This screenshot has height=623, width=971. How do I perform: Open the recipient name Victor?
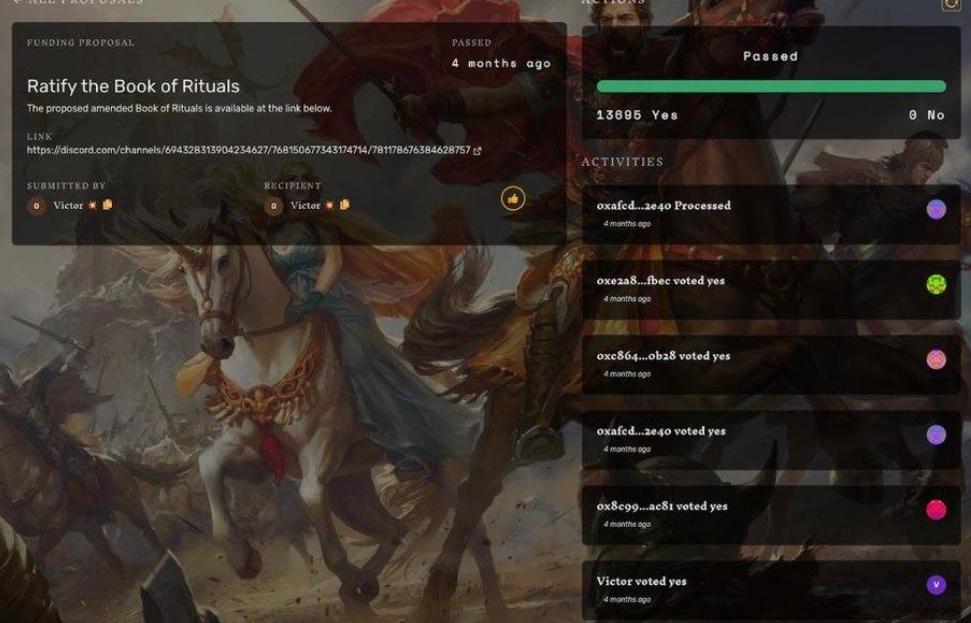coord(305,205)
